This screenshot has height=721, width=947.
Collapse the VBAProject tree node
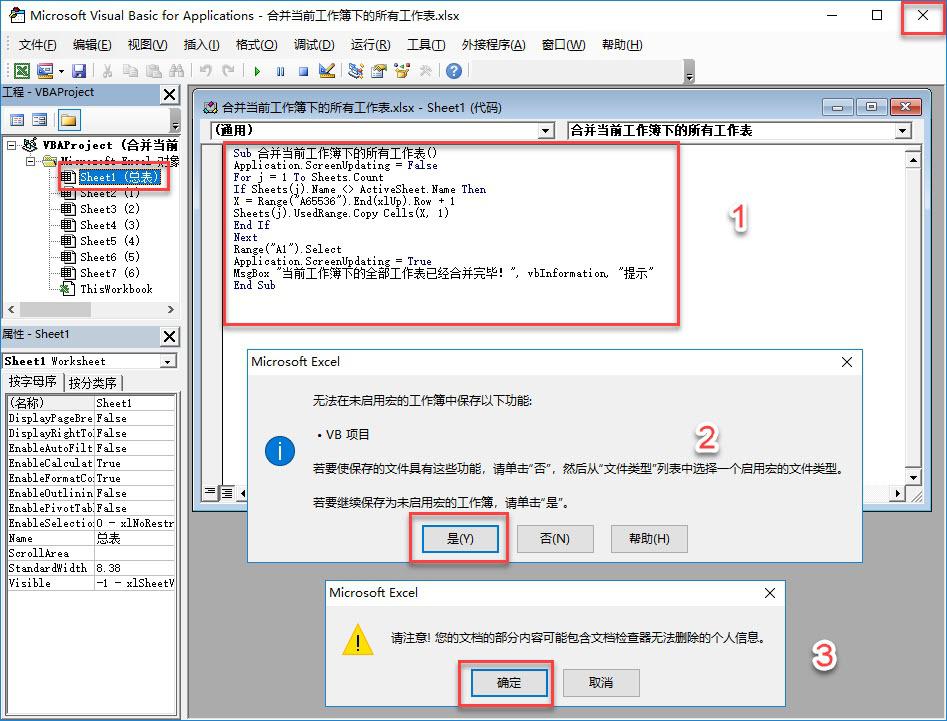click(11, 145)
